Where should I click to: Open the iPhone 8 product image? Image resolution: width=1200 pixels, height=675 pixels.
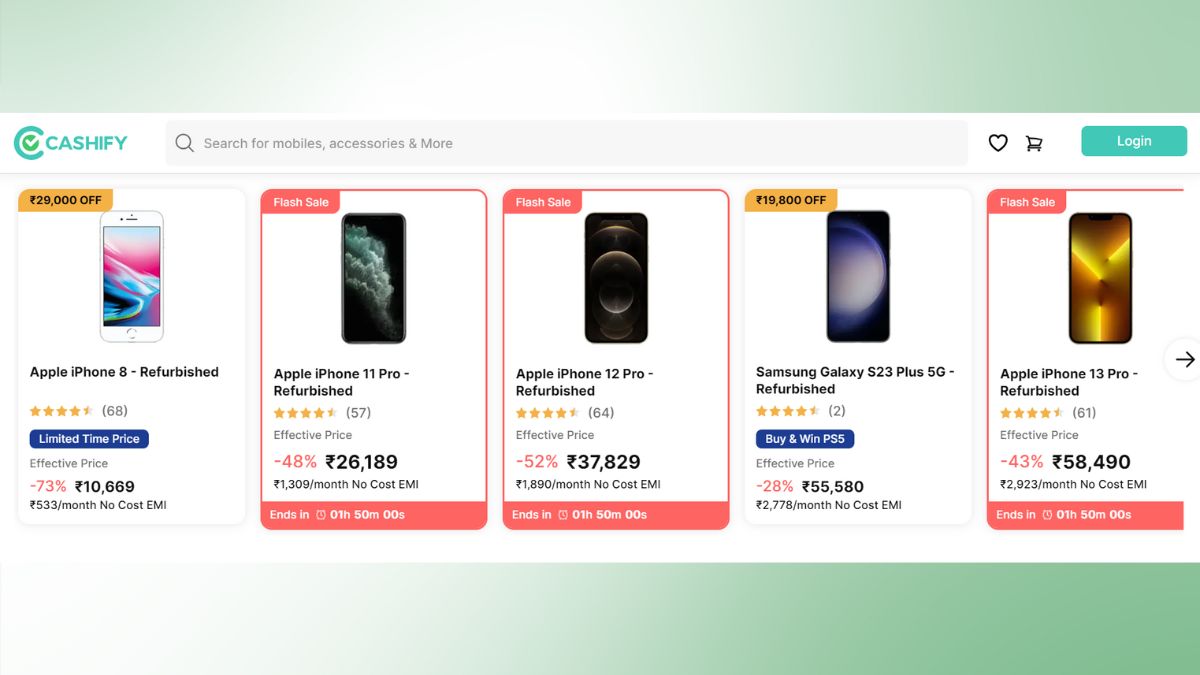131,277
